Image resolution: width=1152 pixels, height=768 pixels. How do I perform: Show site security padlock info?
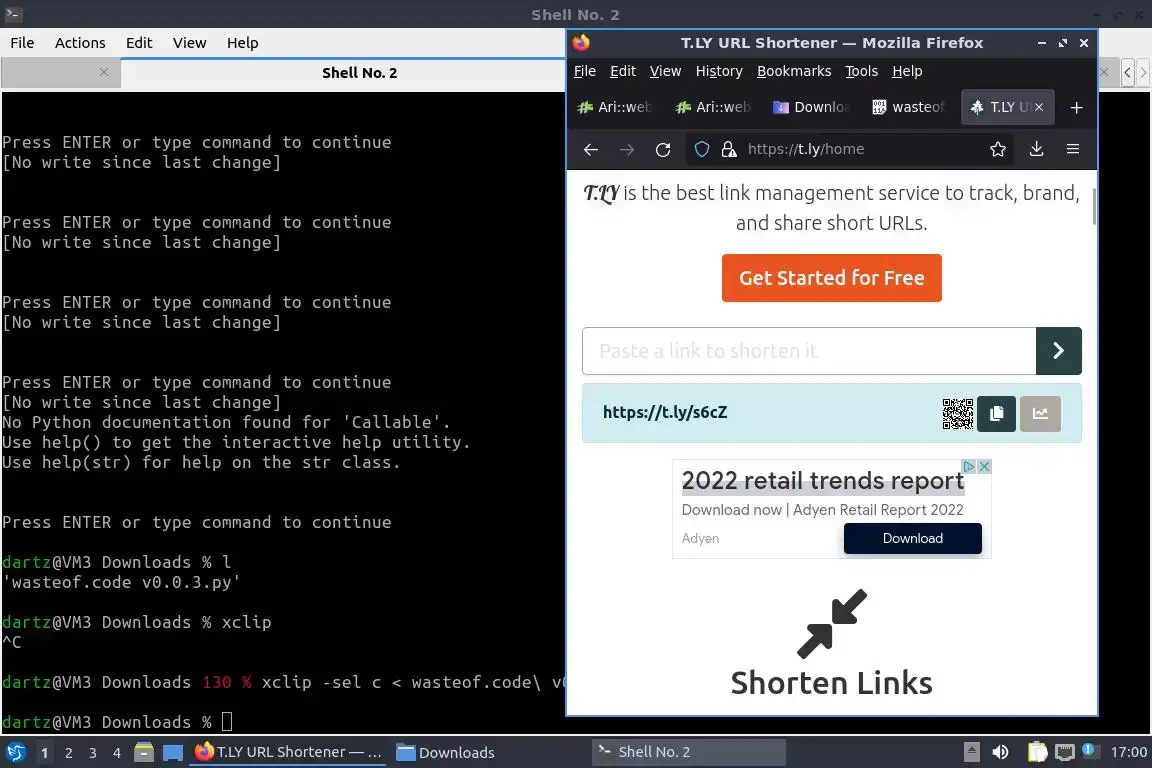click(x=729, y=149)
